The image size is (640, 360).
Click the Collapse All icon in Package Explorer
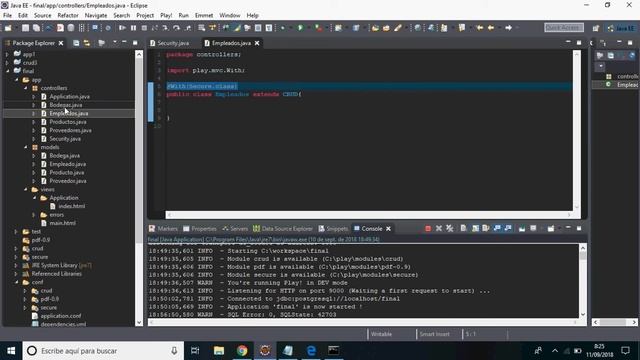[x=76, y=43]
